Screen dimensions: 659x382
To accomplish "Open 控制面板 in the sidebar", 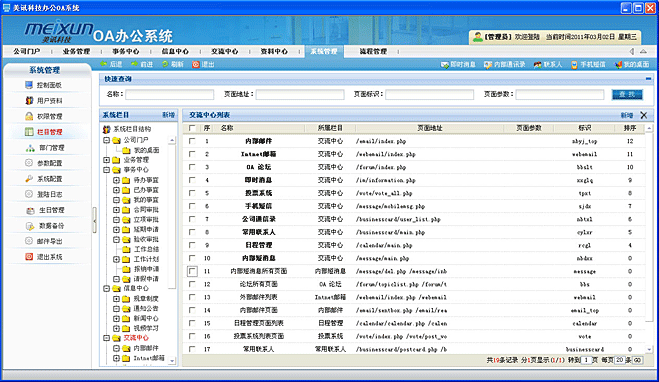I will pos(44,85).
